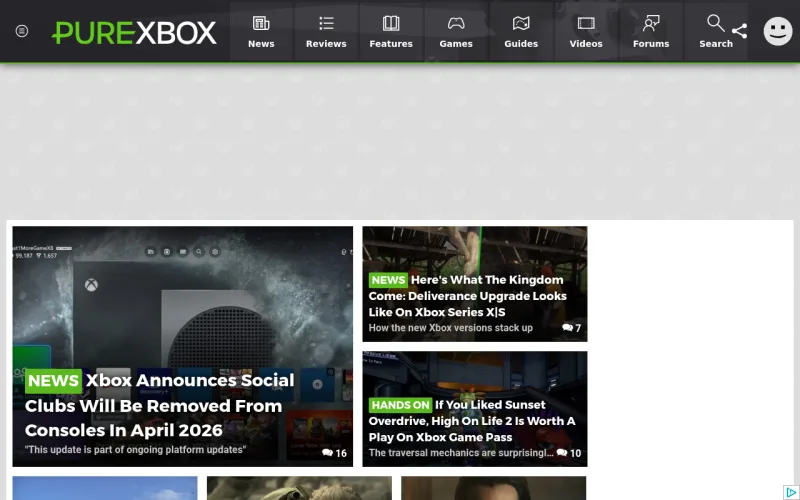Click "The traversal mechanics are surprisingl..." subtitle
The width and height of the screenshot is (800, 500).
click(461, 453)
